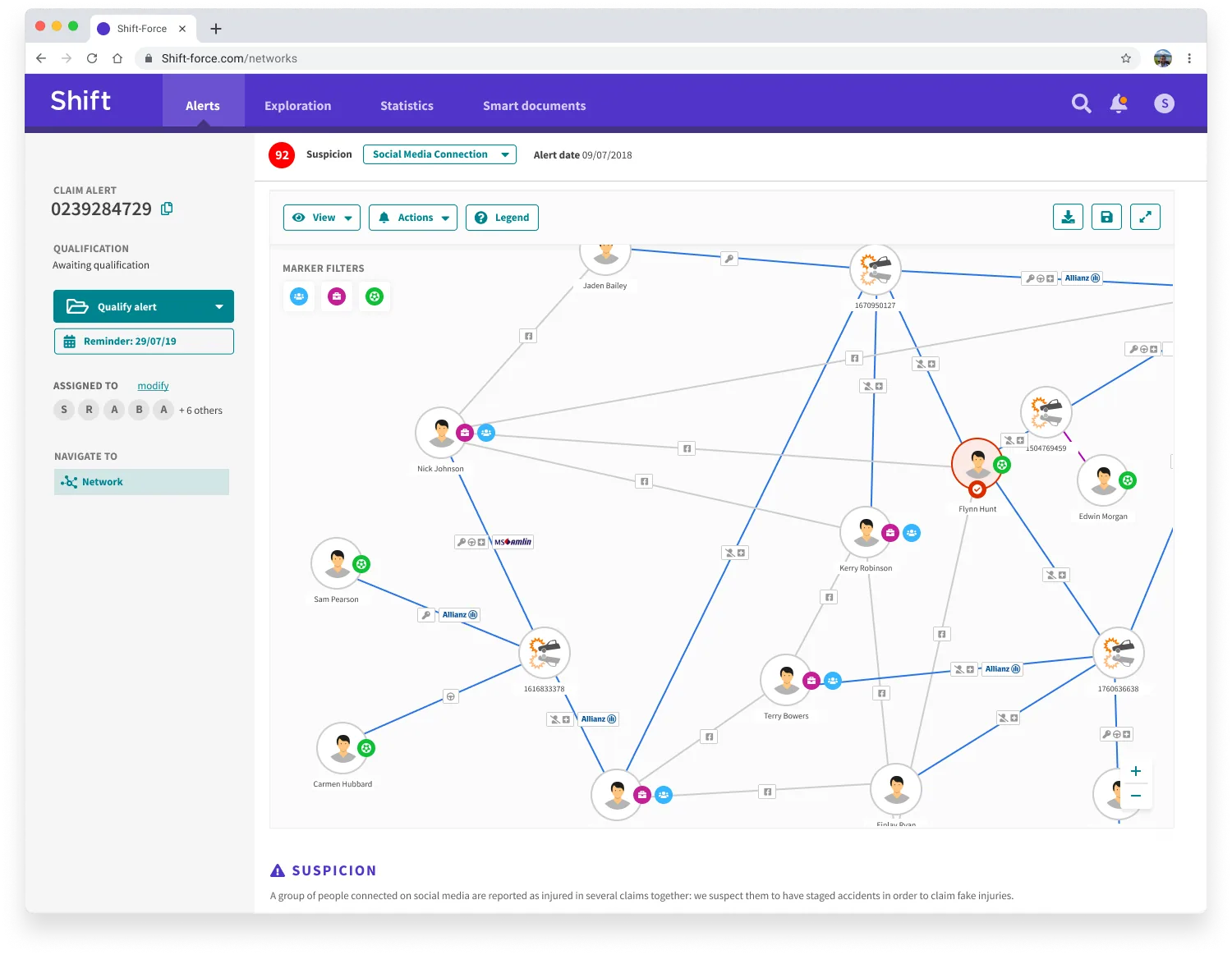Select Carmen Hubbard person node

[342, 748]
